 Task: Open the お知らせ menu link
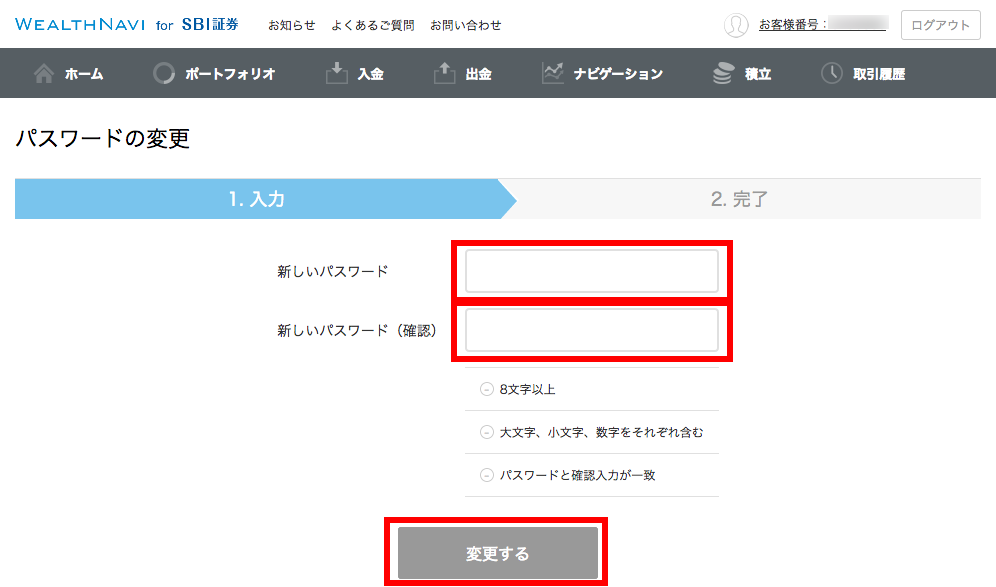tap(291, 25)
